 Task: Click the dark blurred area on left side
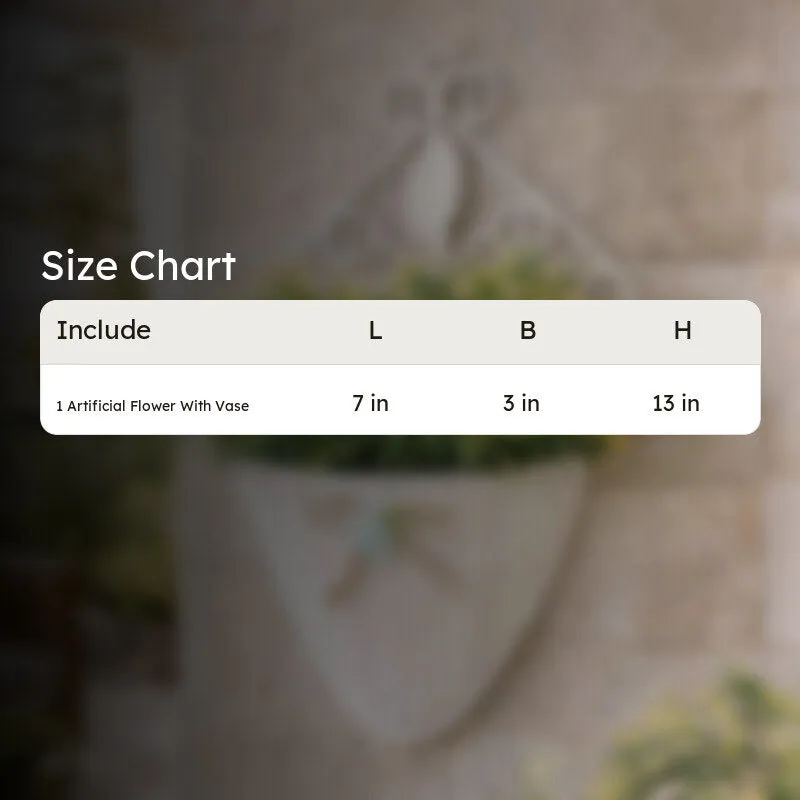(56, 561)
